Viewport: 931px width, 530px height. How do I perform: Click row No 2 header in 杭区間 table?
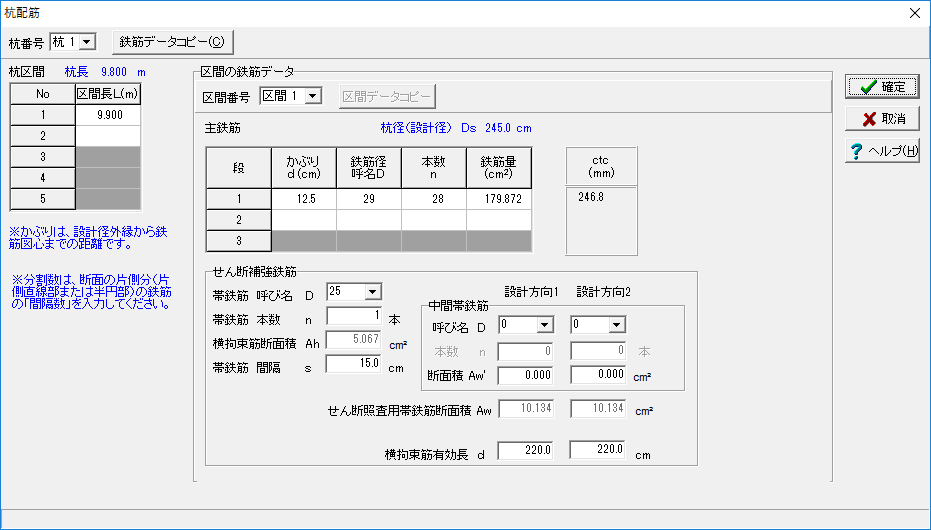click(x=43, y=136)
